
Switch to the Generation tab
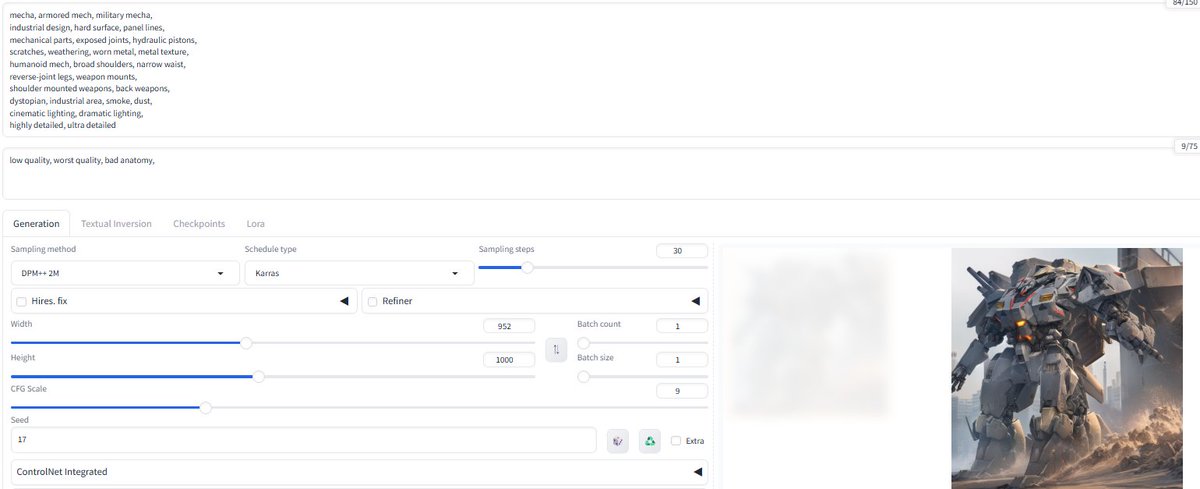pos(36,224)
